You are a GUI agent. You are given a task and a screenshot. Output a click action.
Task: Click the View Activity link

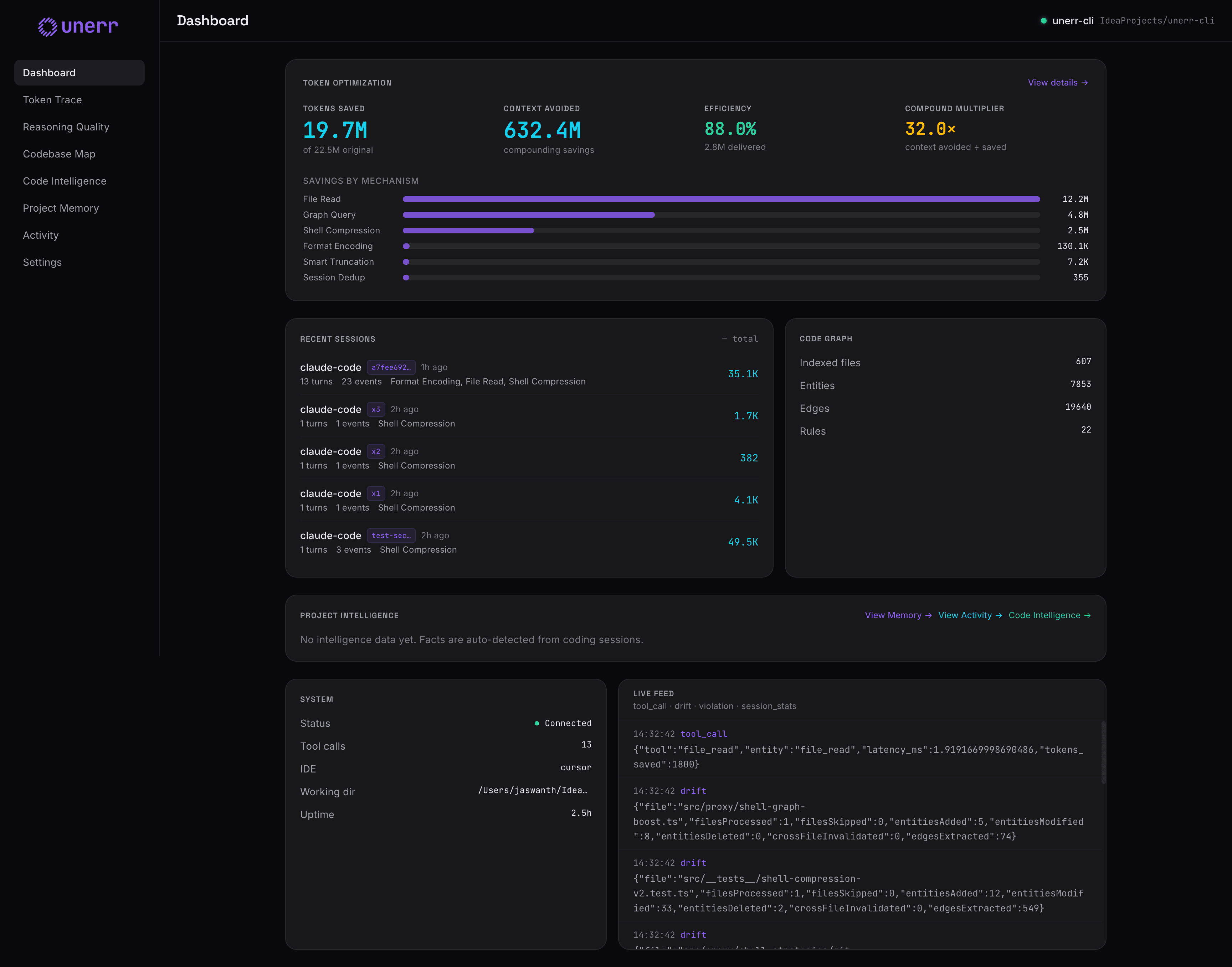click(970, 615)
